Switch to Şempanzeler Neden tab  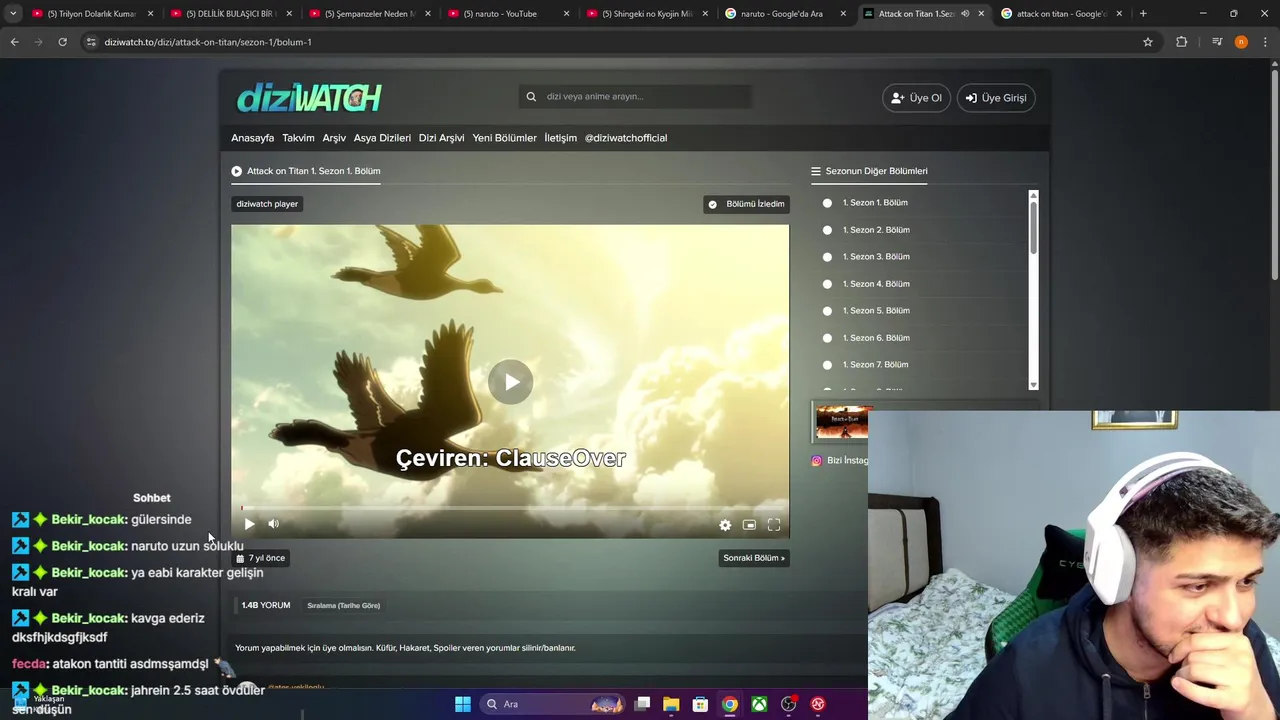368,14
